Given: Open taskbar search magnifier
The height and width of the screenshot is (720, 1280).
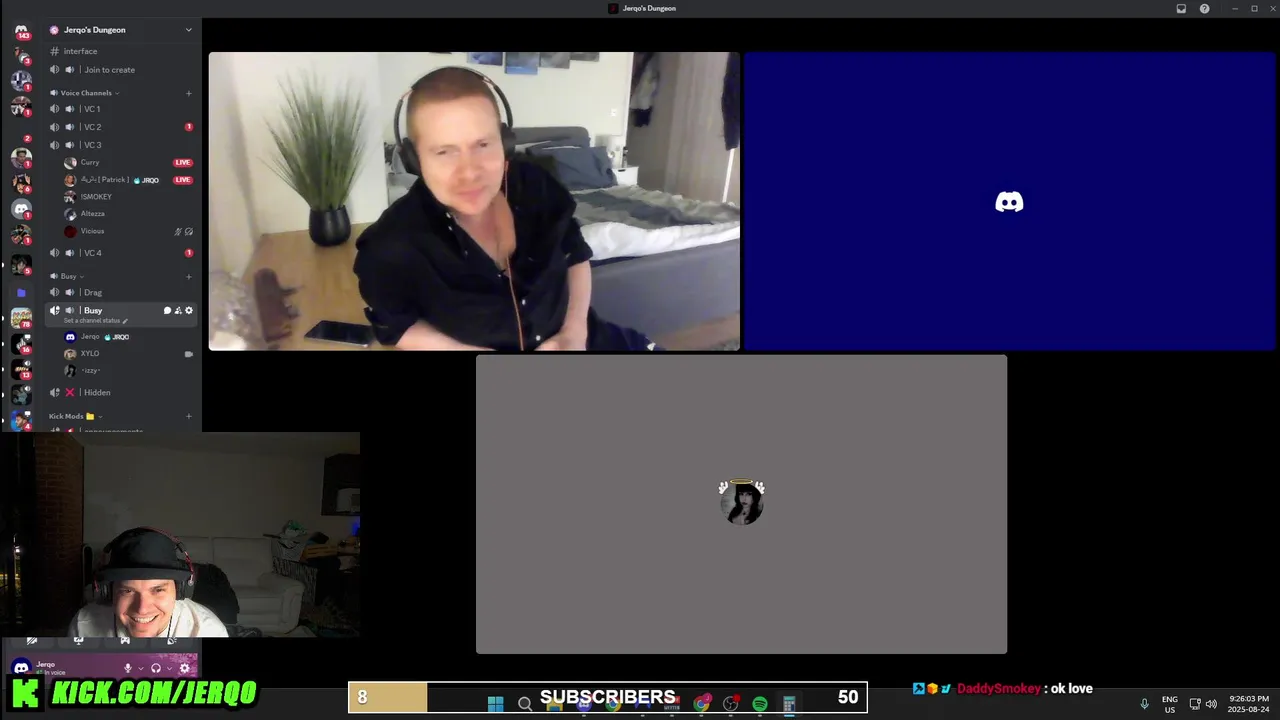Looking at the screenshot, I should coord(524,704).
